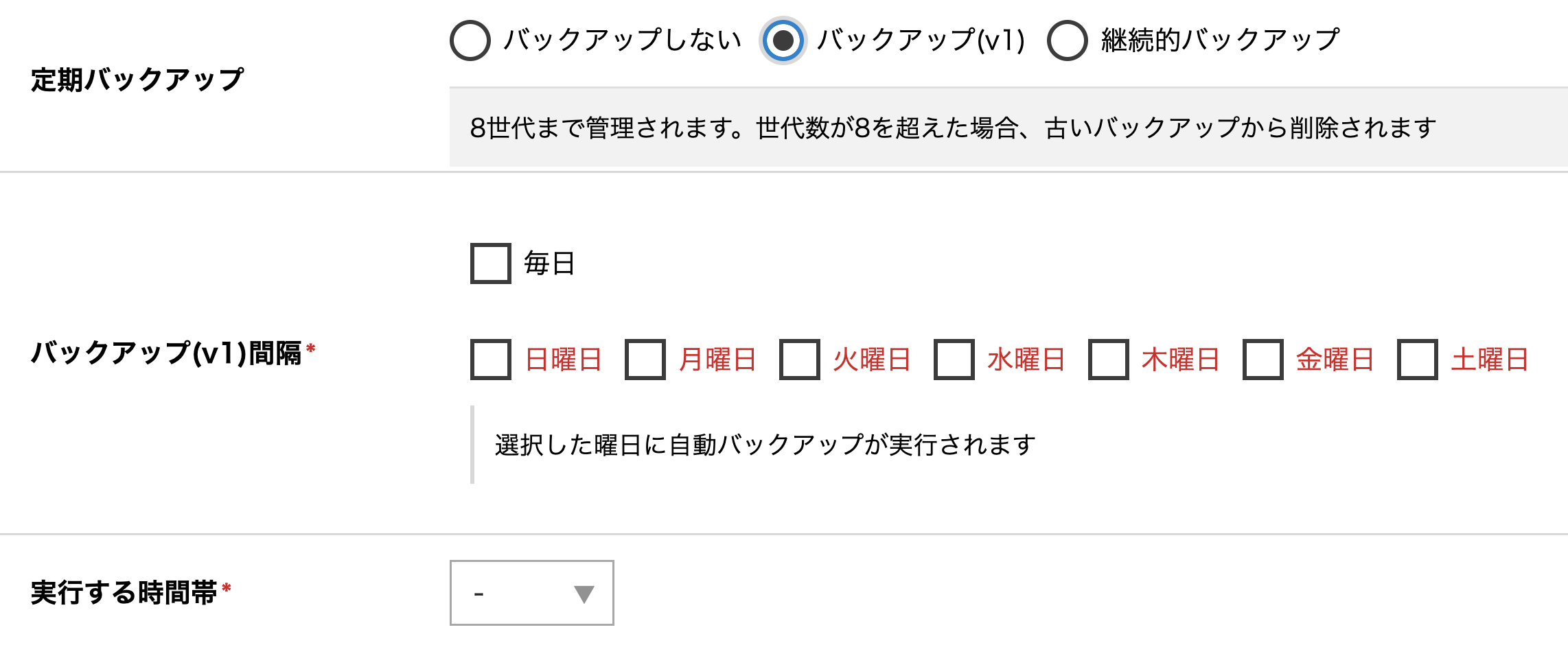1568x645 pixels.
Task: Open the 実行する時間帯 dropdown
Action: coord(531,593)
